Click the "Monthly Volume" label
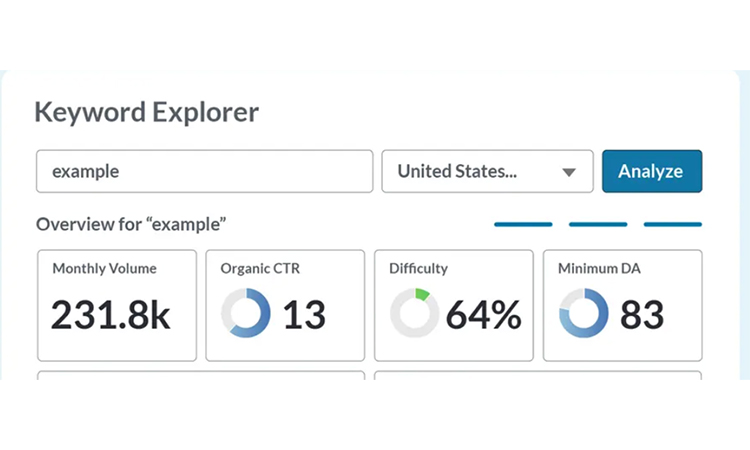This screenshot has height=450, width=750. (104, 268)
